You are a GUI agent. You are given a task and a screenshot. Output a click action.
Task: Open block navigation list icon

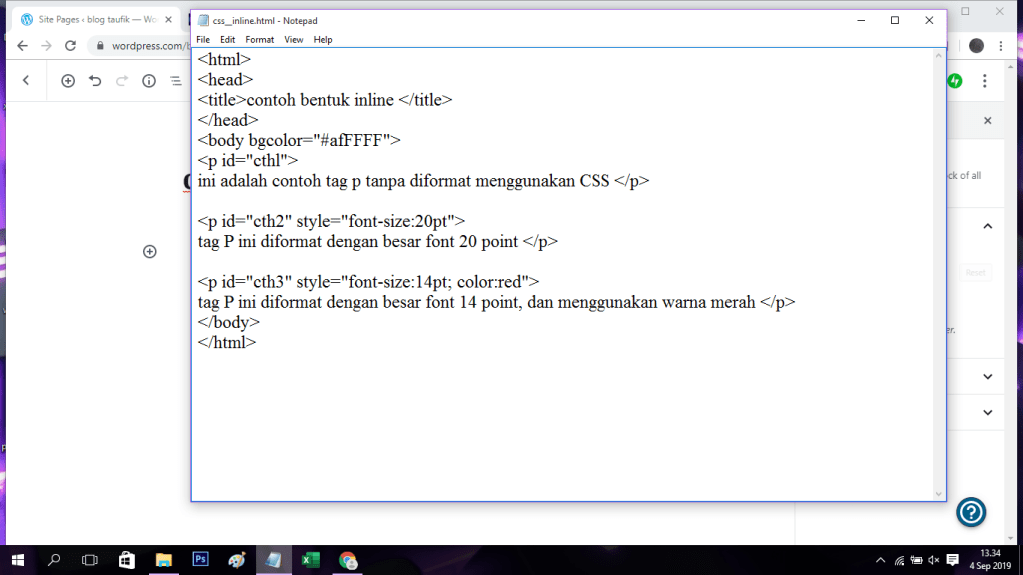coord(176,81)
